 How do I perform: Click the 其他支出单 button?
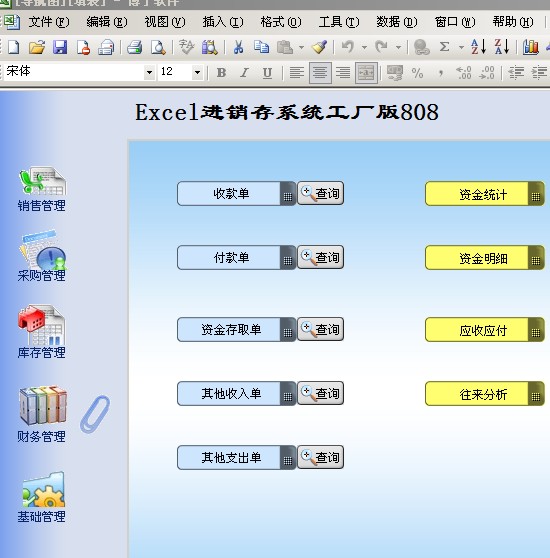(x=236, y=457)
